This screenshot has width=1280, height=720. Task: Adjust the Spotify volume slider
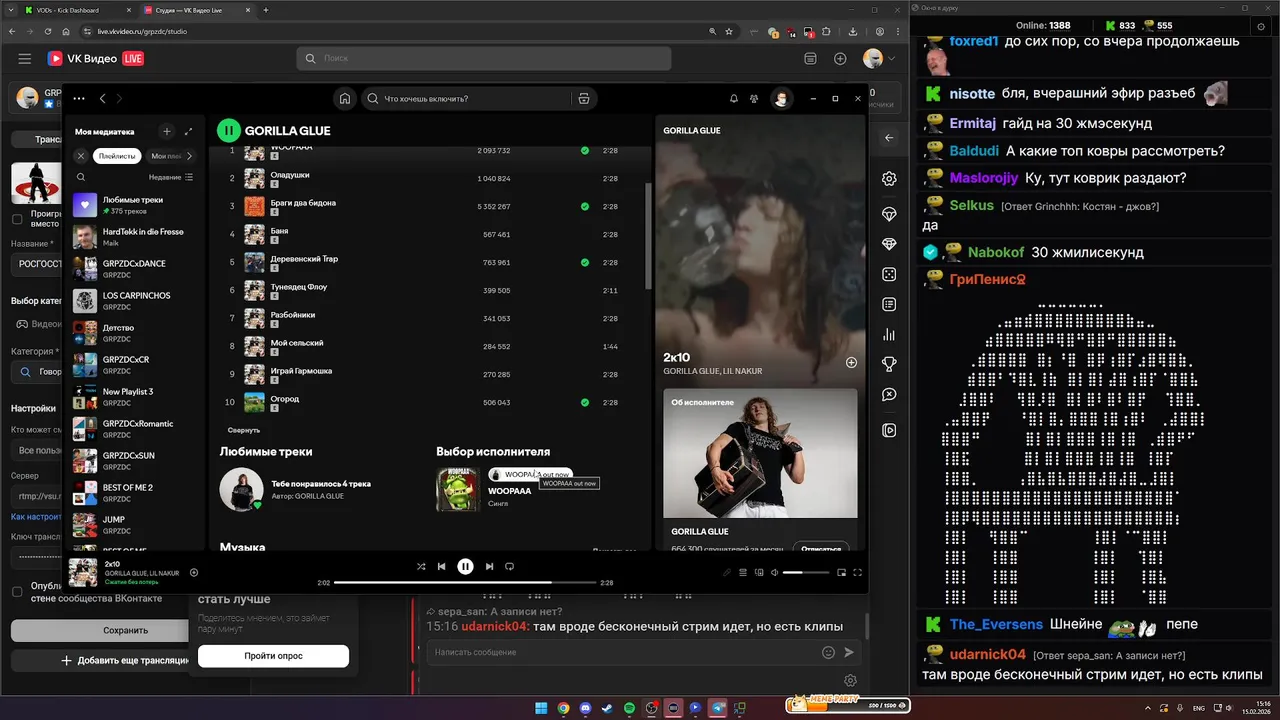pyautogui.click(x=806, y=572)
